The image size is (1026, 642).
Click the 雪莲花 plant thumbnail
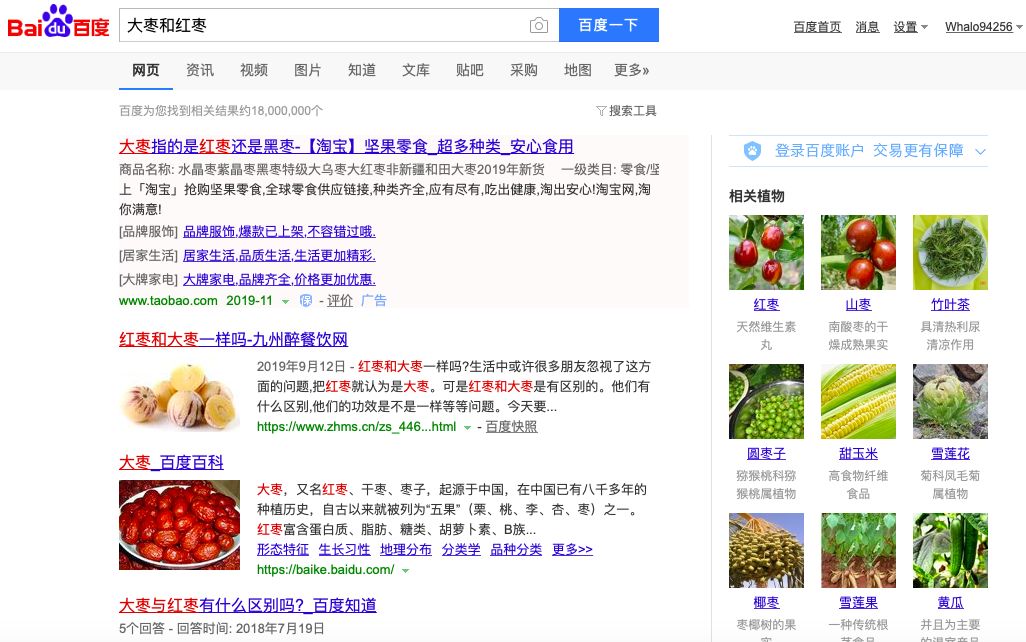(950, 401)
